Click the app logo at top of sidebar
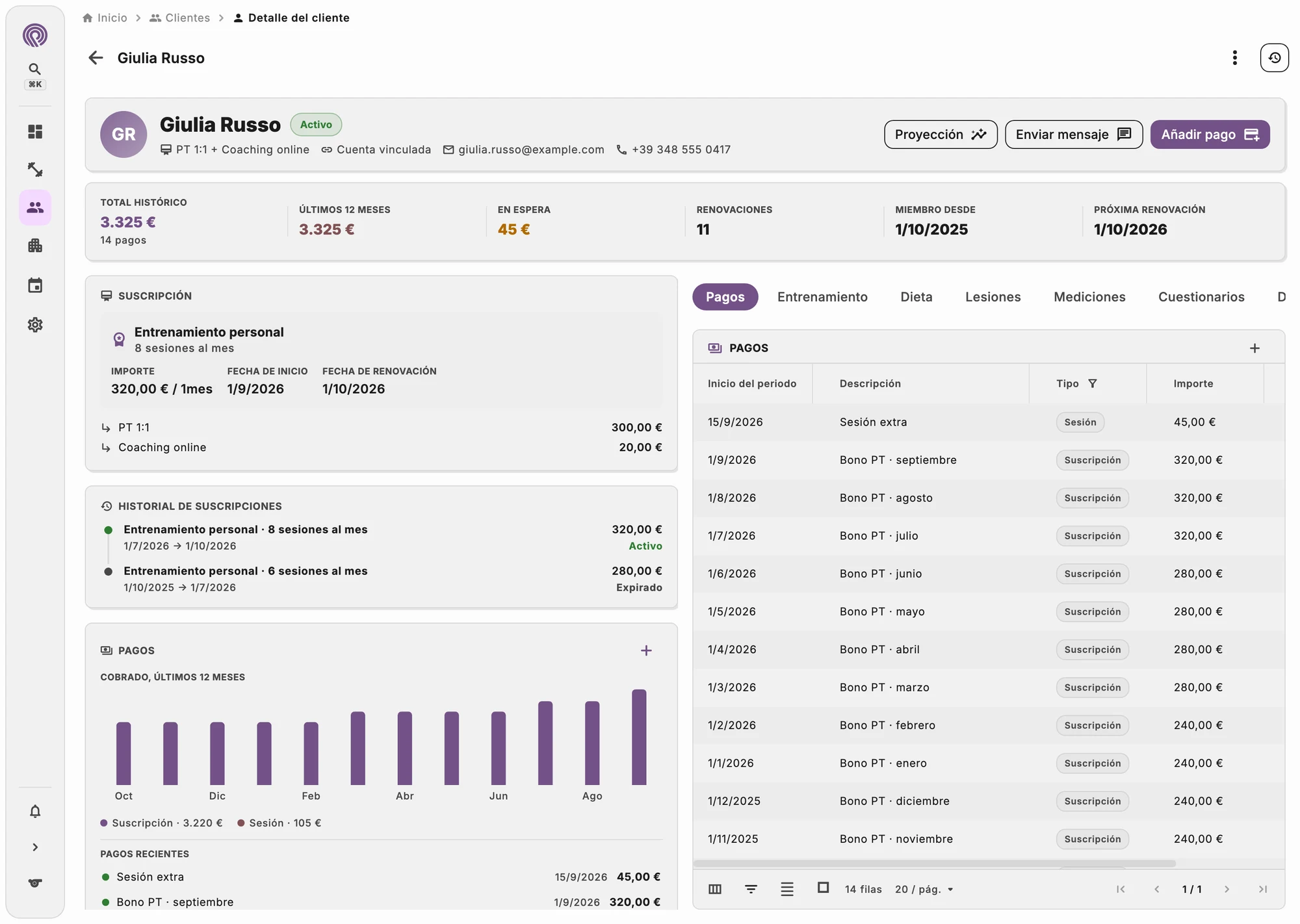The height and width of the screenshot is (924, 1300). [35, 35]
